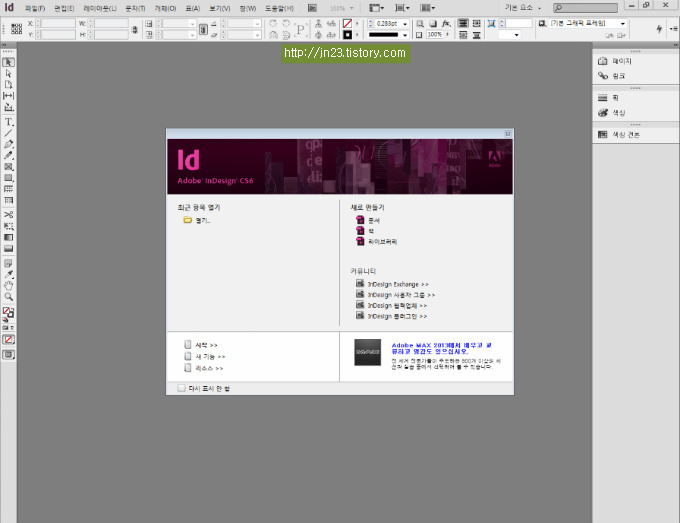
Task: Click the Apply None swatch in toolbox
Action: (8, 340)
